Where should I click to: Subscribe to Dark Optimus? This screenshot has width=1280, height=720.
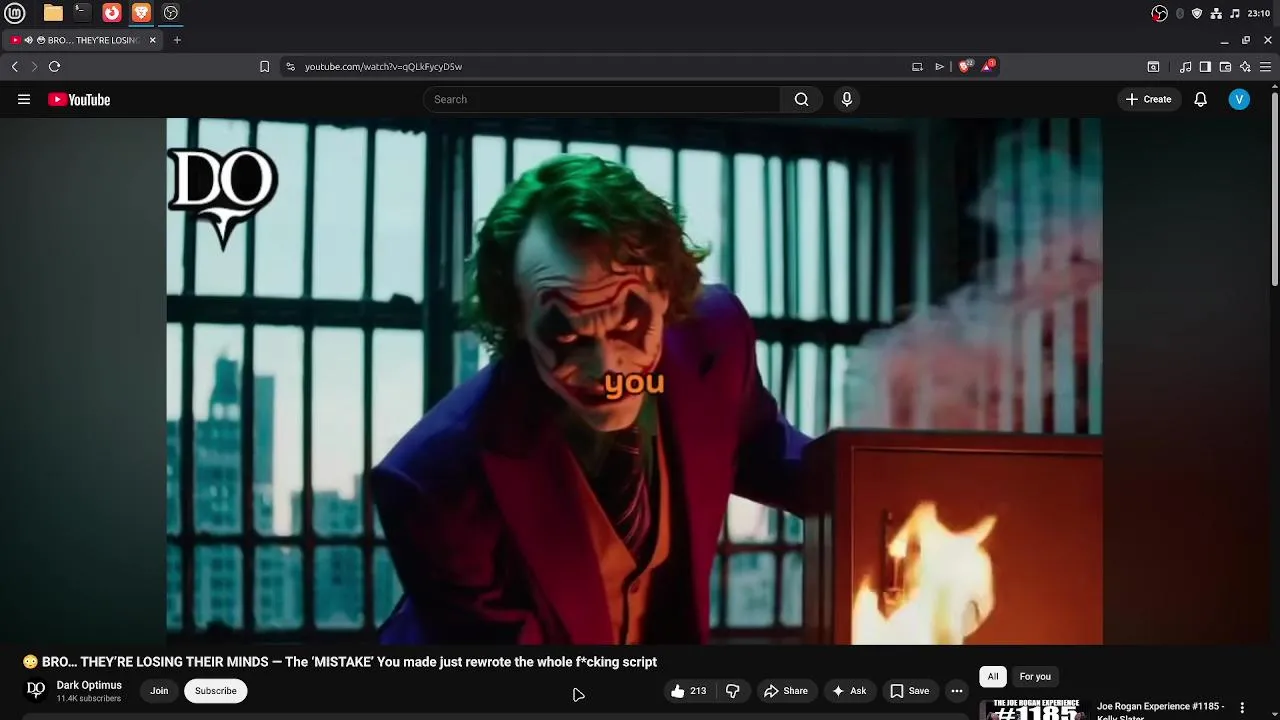[x=216, y=691]
